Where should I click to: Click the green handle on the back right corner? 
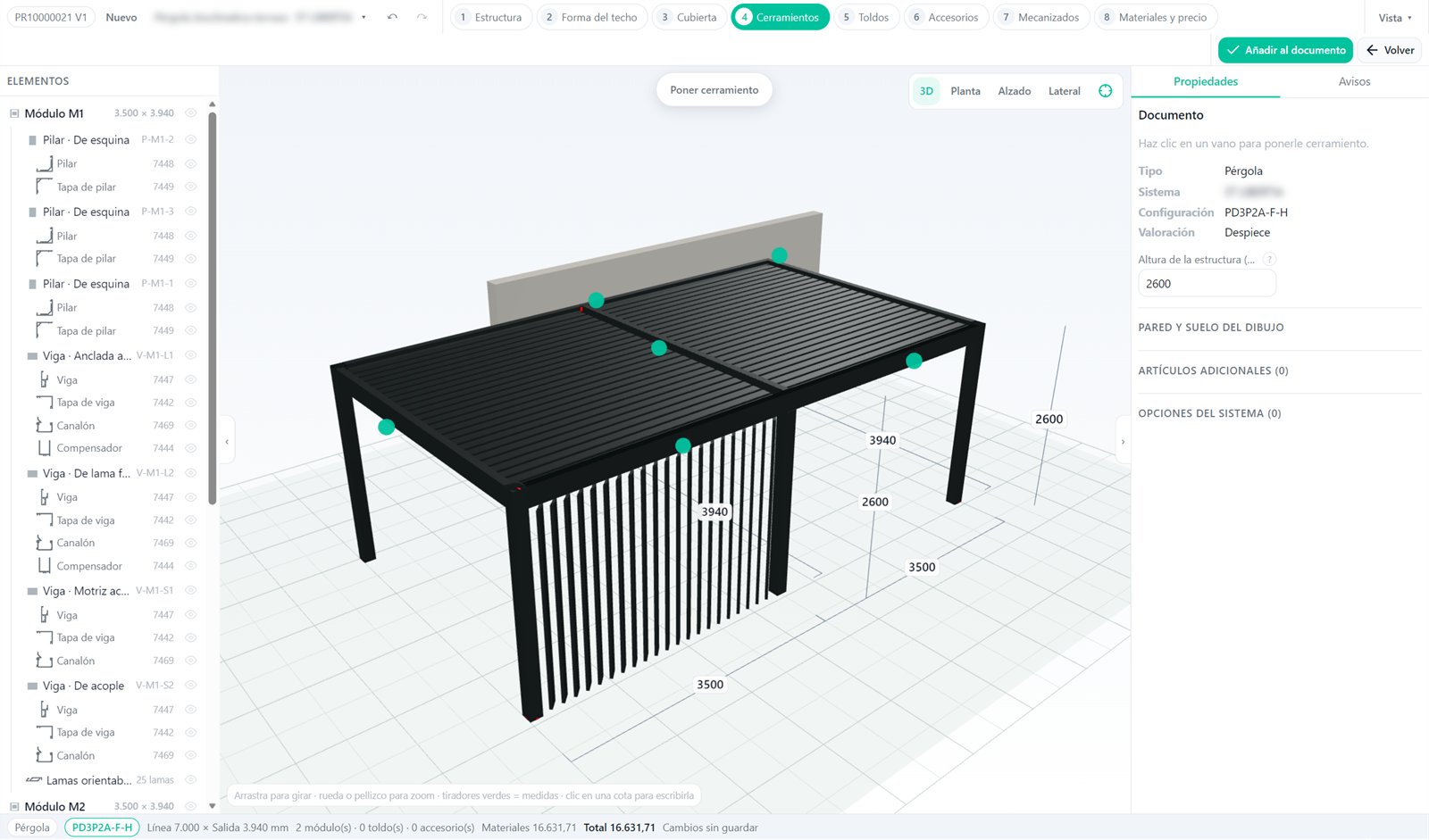(779, 255)
